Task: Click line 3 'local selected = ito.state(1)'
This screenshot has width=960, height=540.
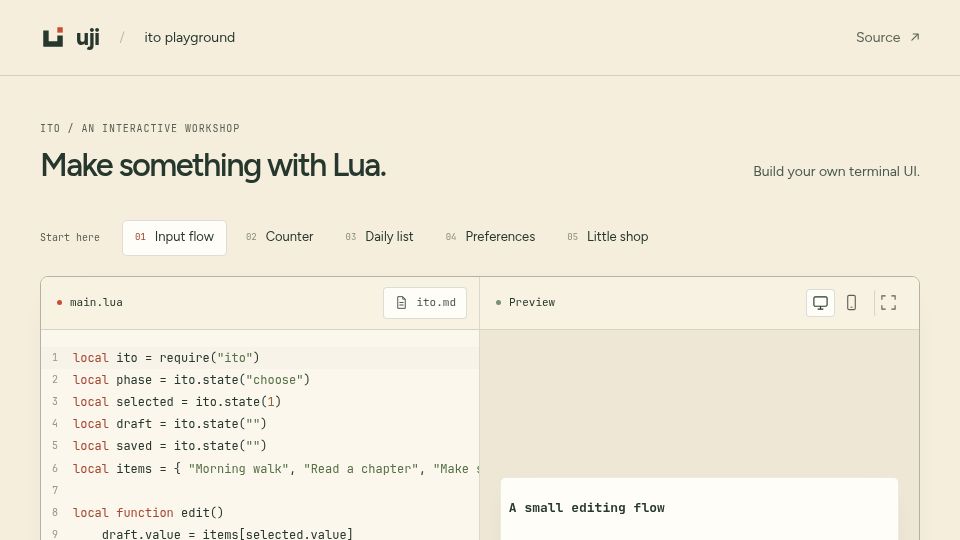Action: coord(177,402)
